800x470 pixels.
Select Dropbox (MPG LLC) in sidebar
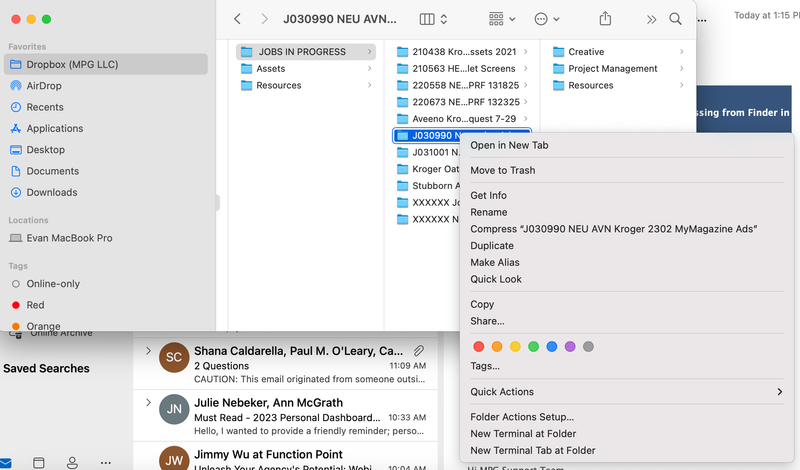[x=106, y=64]
